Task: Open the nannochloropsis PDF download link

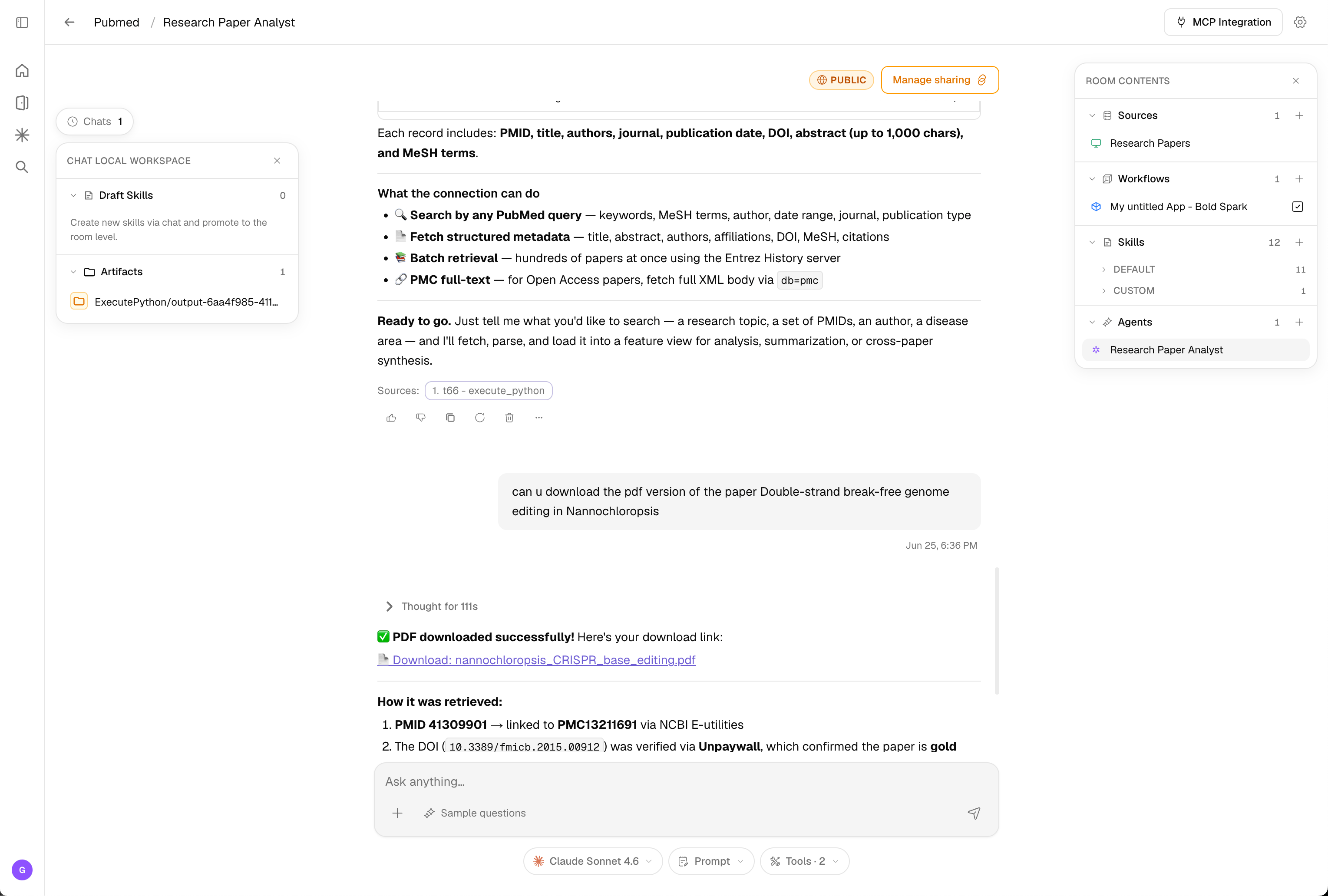Action: coord(537,659)
